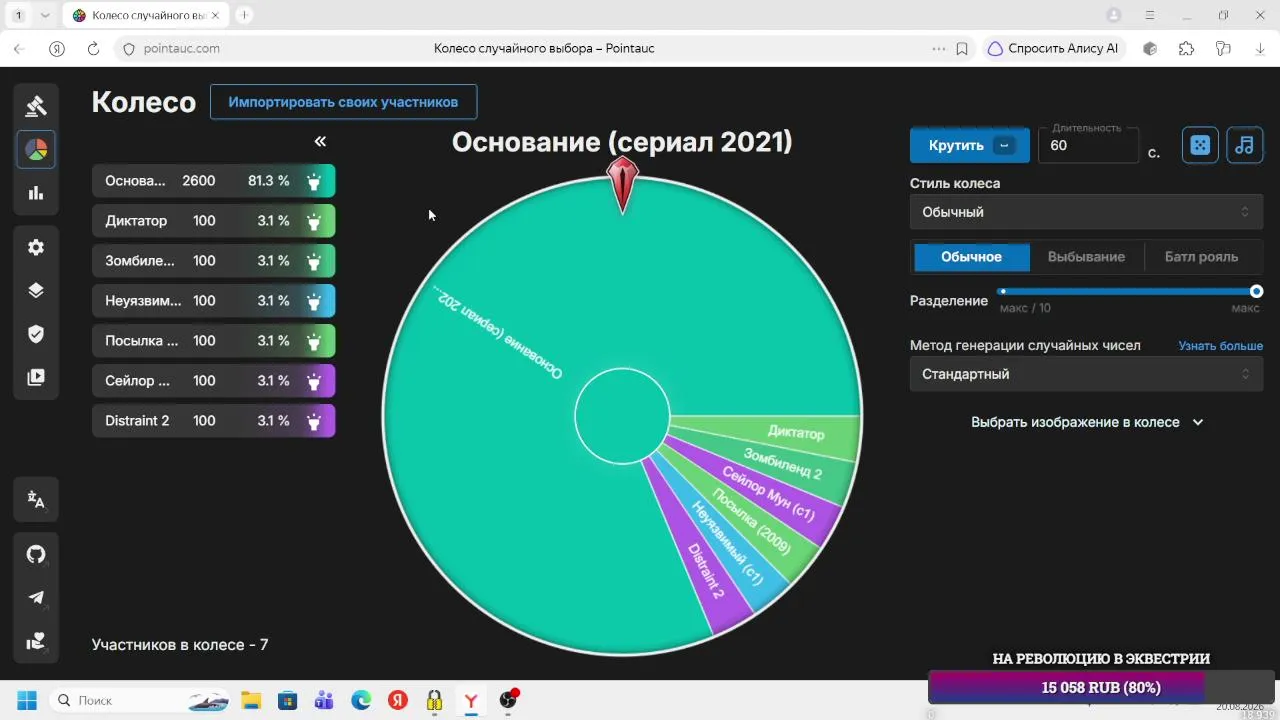
Task: Click the trophy icon on Неуязвим... row
Action: (314, 301)
